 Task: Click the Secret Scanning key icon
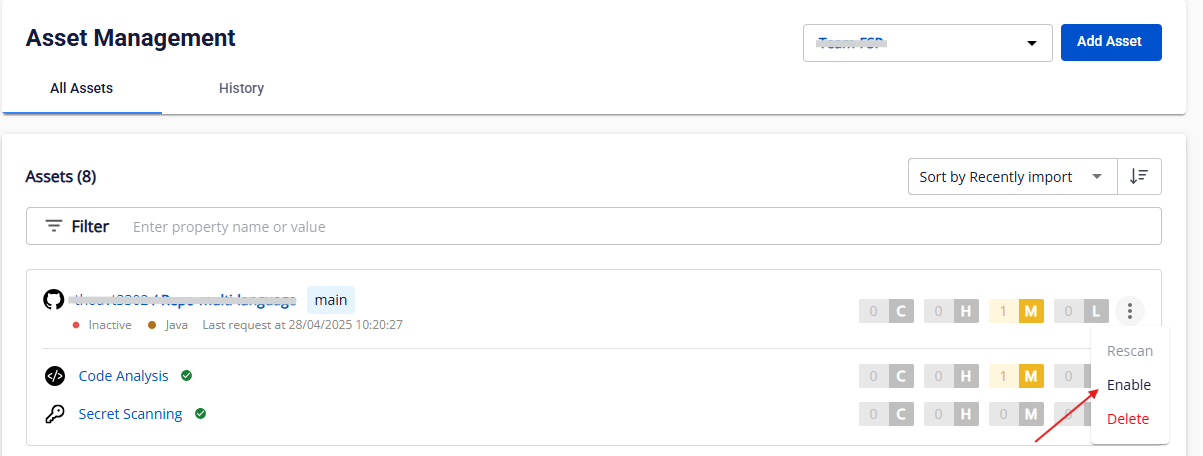(x=55, y=413)
